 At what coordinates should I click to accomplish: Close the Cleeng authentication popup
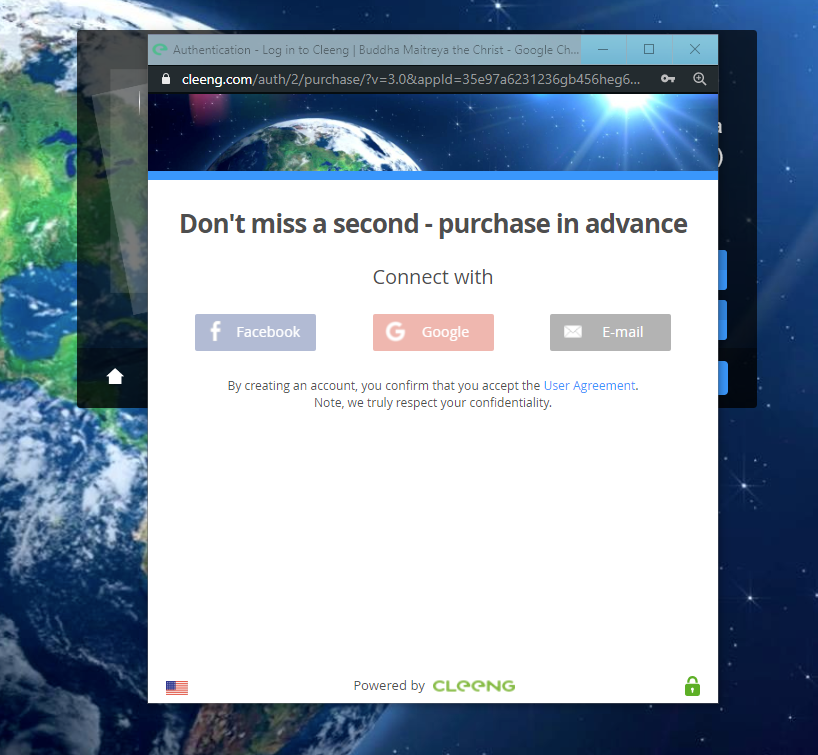(695, 50)
